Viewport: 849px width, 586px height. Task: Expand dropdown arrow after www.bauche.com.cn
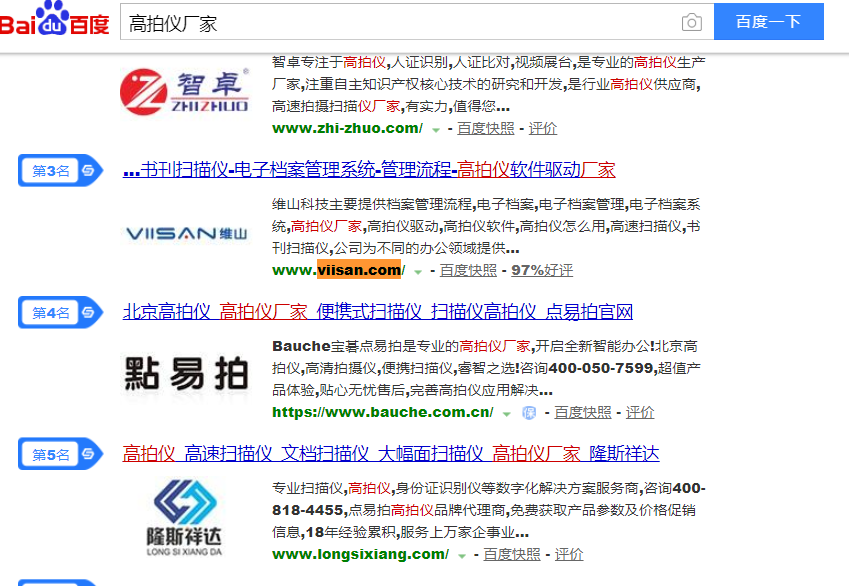[506, 414]
